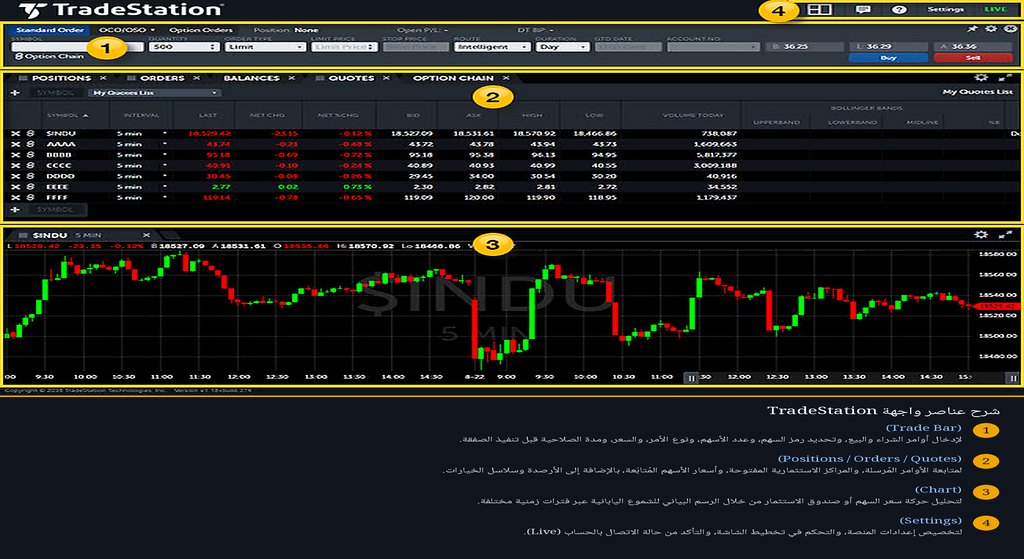The image size is (1024, 559).
Task: Add symbol with plus icon above table
Action: tap(15, 93)
